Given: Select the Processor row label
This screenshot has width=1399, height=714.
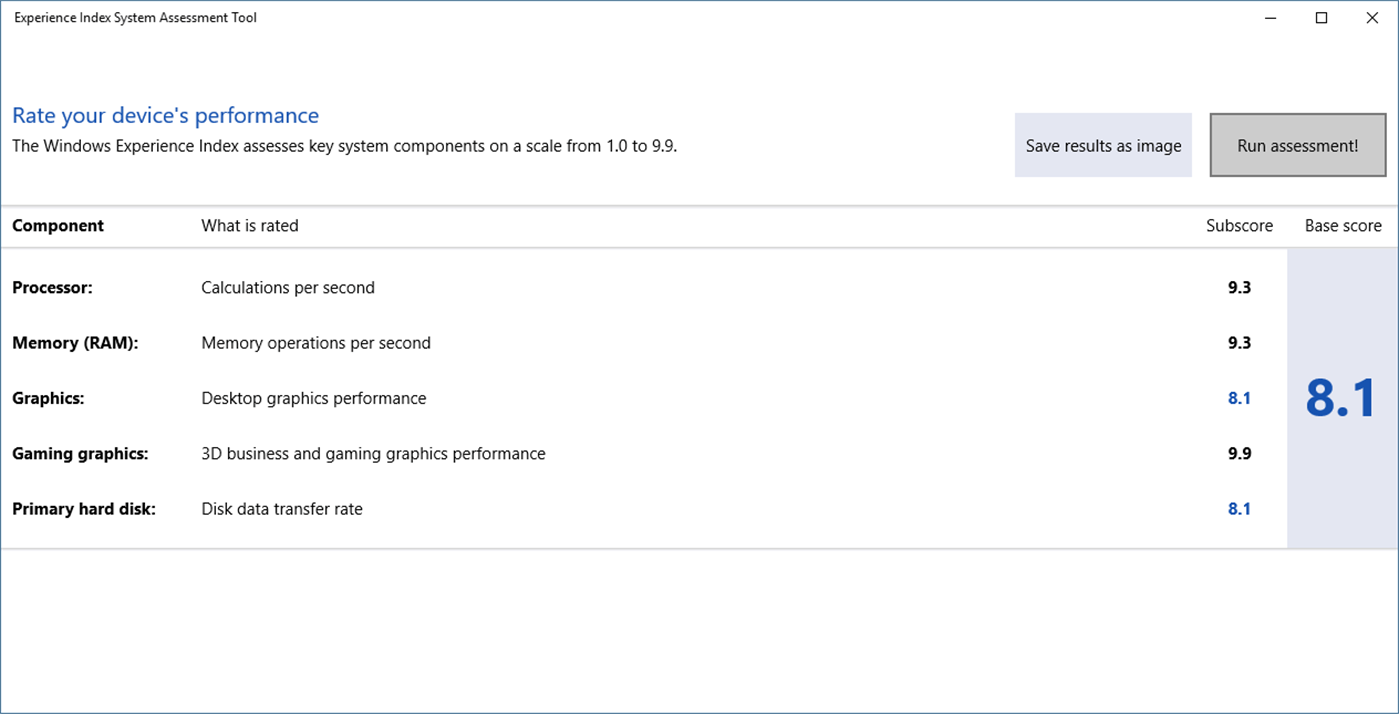Looking at the screenshot, I should [x=52, y=288].
